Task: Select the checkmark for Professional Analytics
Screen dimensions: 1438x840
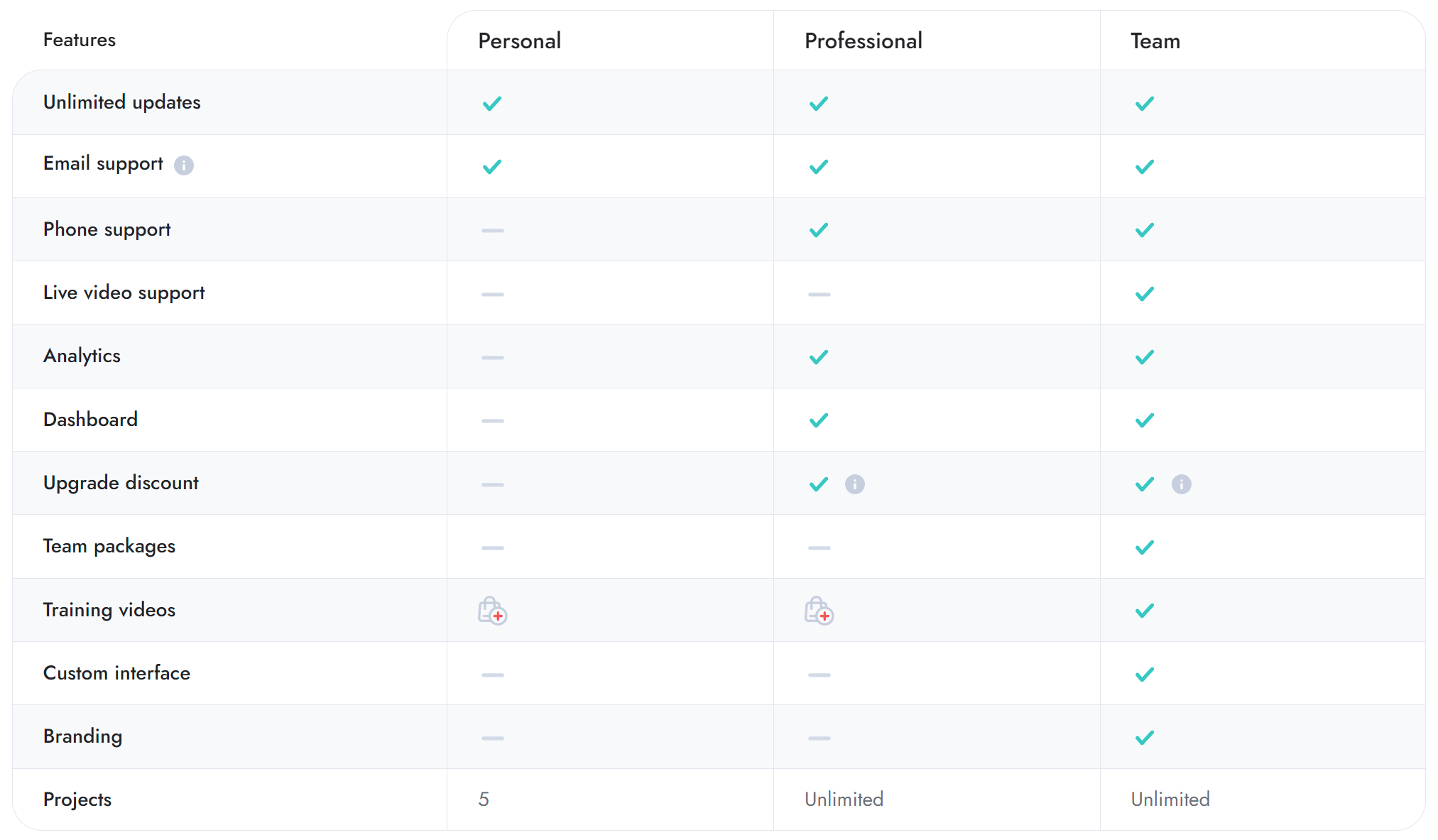Action: click(x=818, y=356)
